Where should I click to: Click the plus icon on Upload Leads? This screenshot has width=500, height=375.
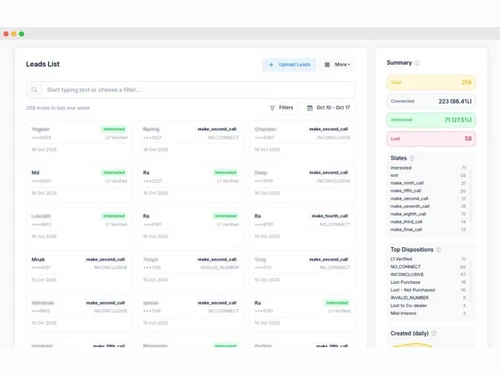[271, 65]
